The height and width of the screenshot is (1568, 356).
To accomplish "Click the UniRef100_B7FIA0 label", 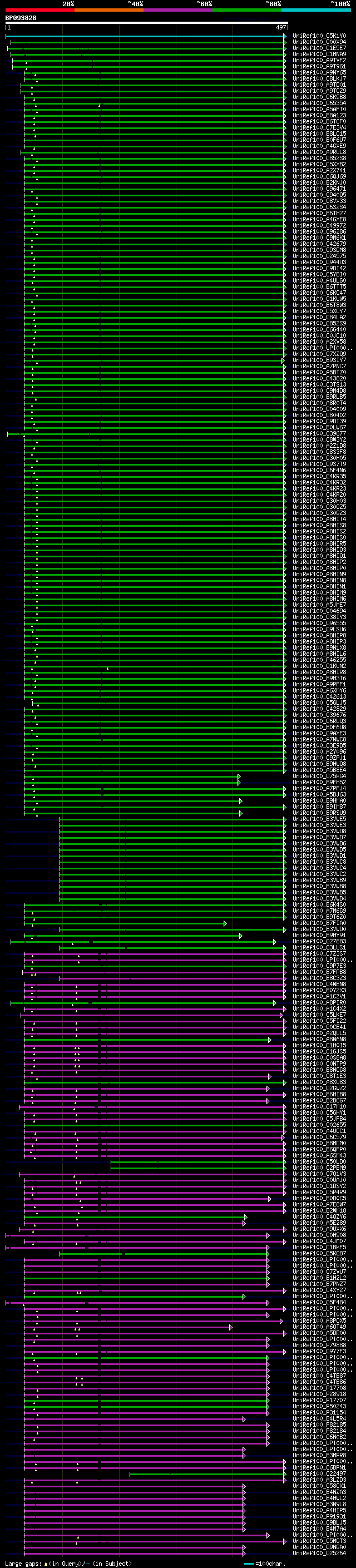I will [319, 923].
